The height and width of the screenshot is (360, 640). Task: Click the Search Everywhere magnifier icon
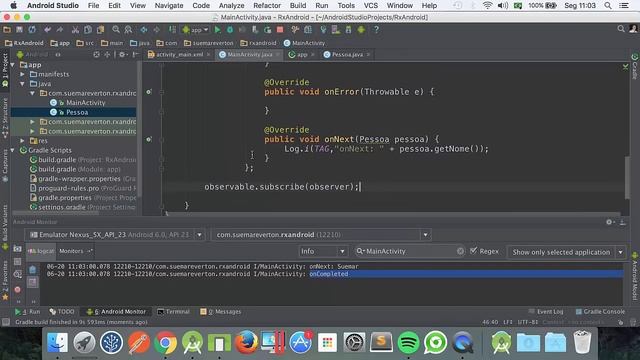621,29
